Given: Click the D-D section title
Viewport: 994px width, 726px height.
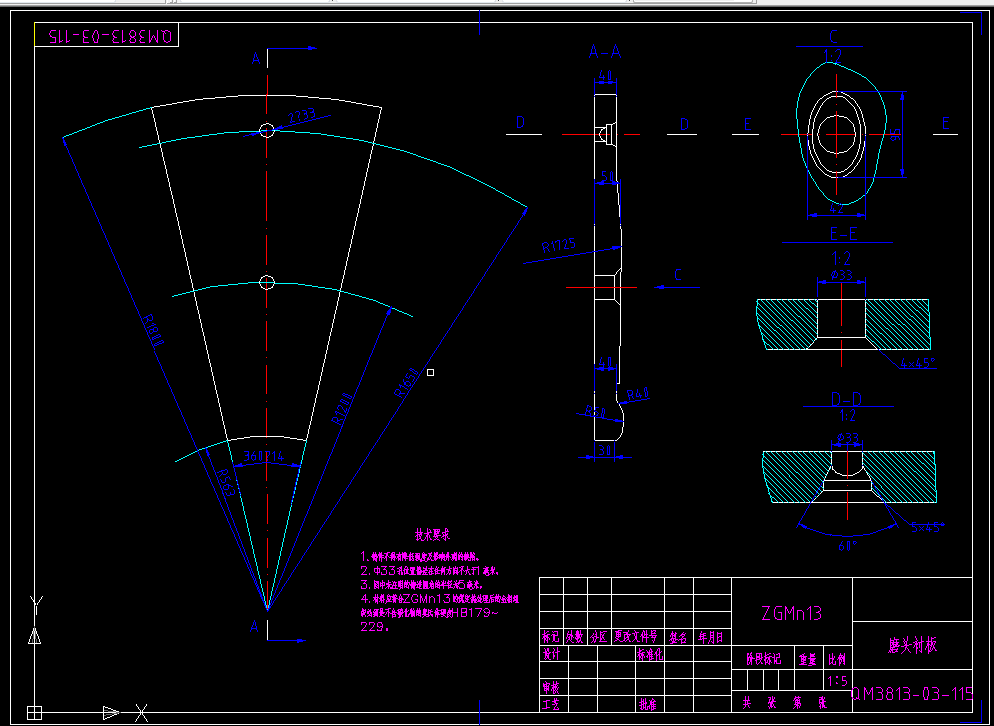Looking at the screenshot, I should [x=848, y=399].
